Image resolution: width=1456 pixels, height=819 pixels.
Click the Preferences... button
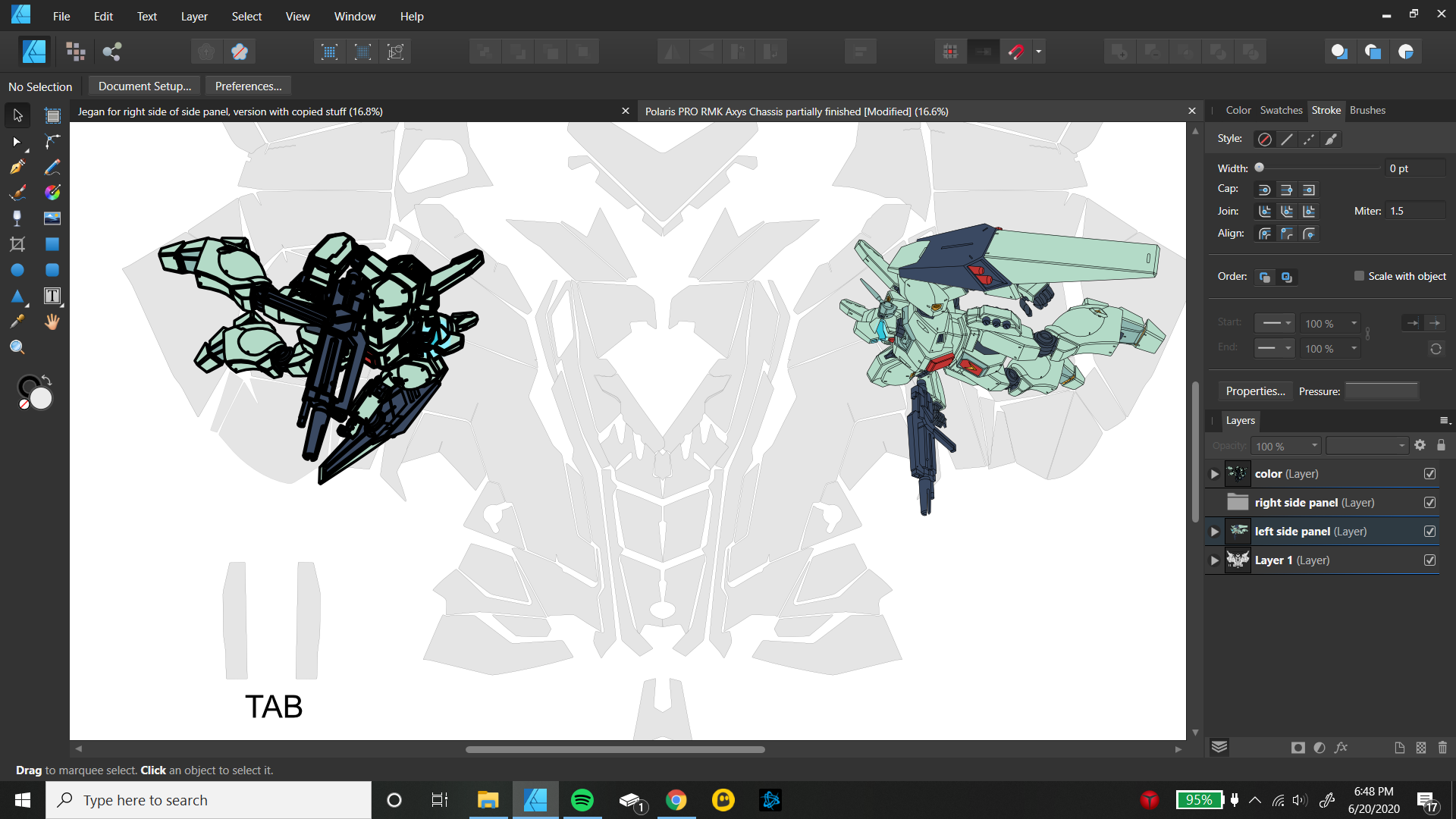coord(248,86)
